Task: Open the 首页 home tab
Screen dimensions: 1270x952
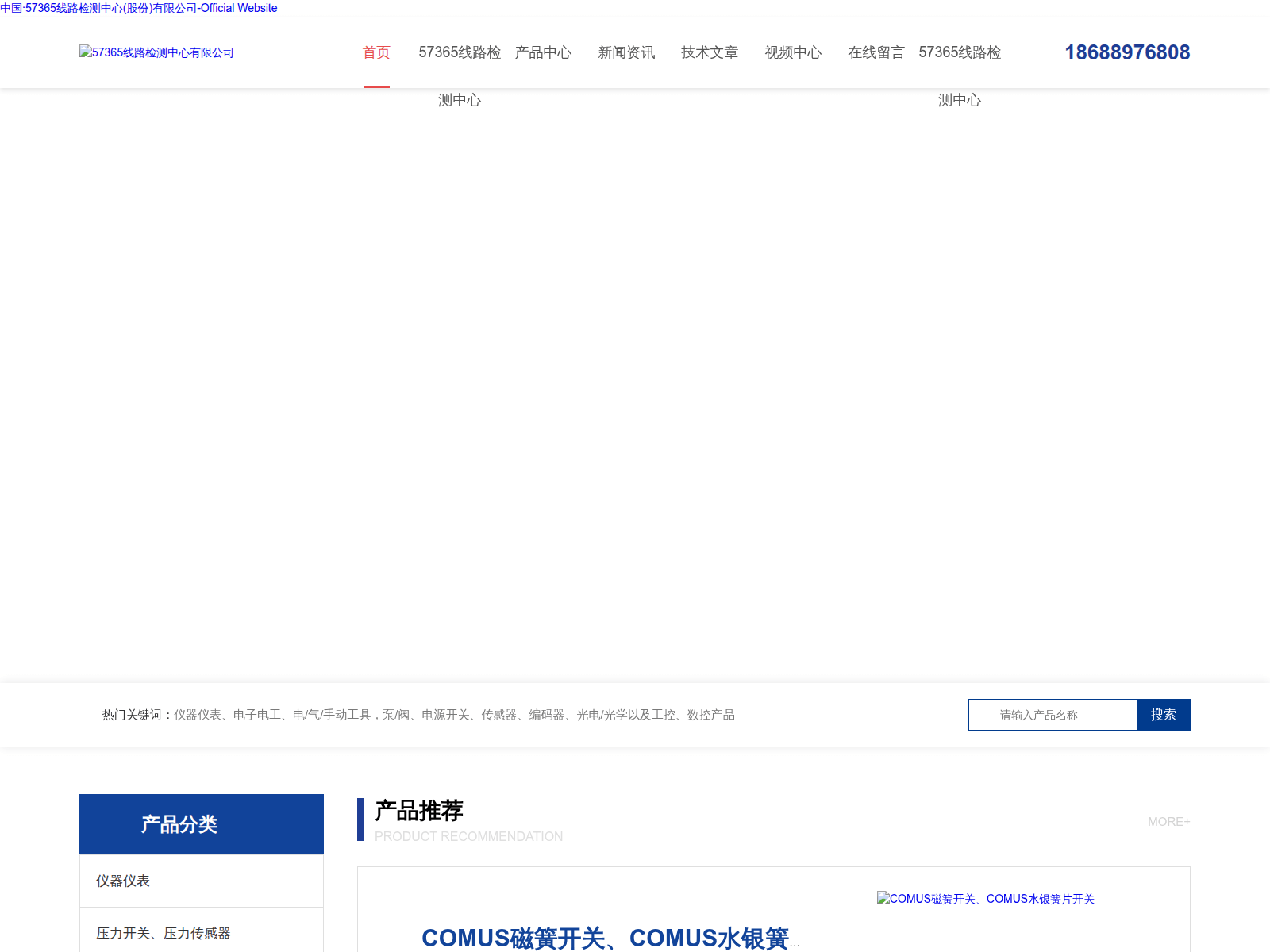Action: (376, 52)
